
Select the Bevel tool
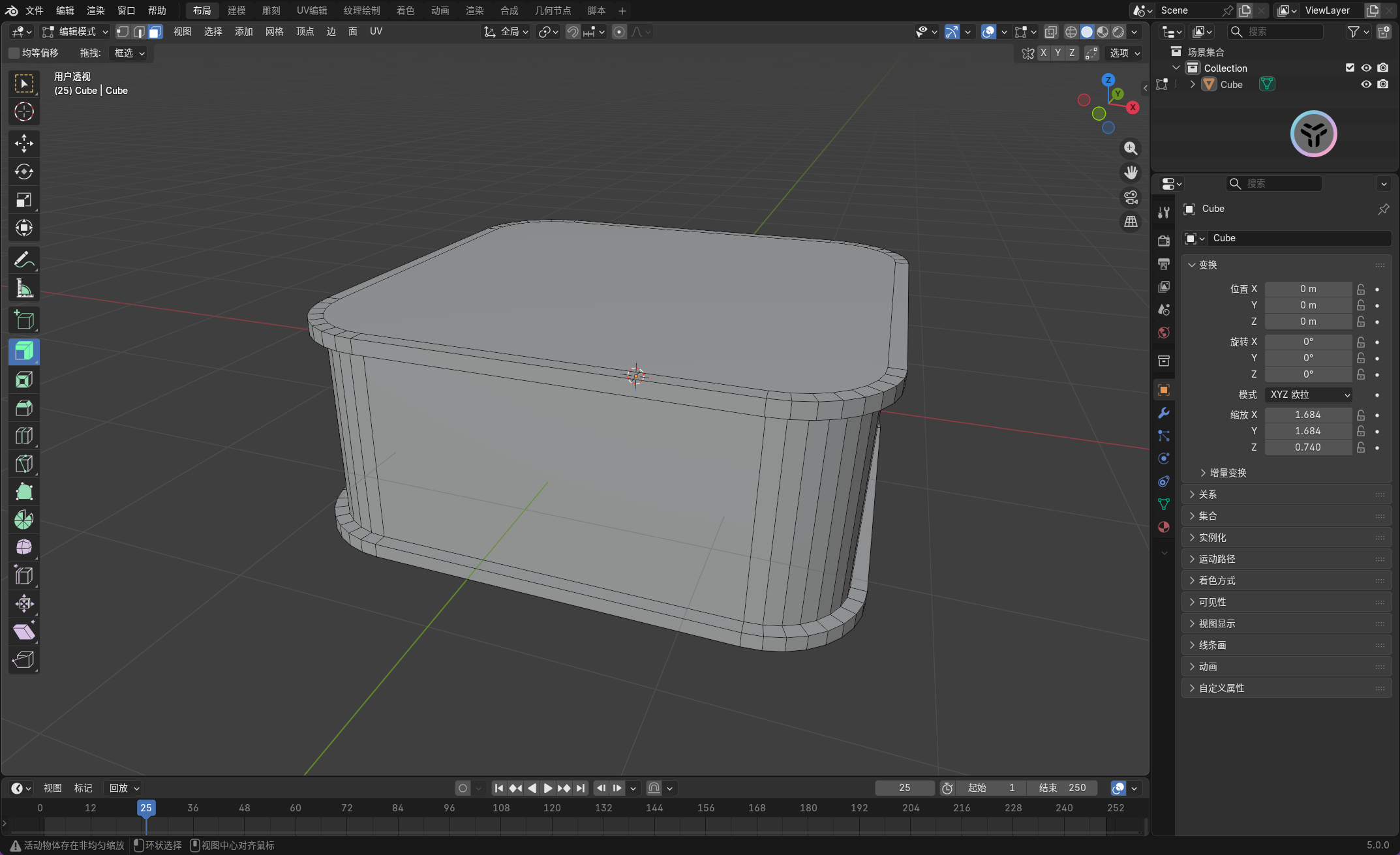point(24,408)
